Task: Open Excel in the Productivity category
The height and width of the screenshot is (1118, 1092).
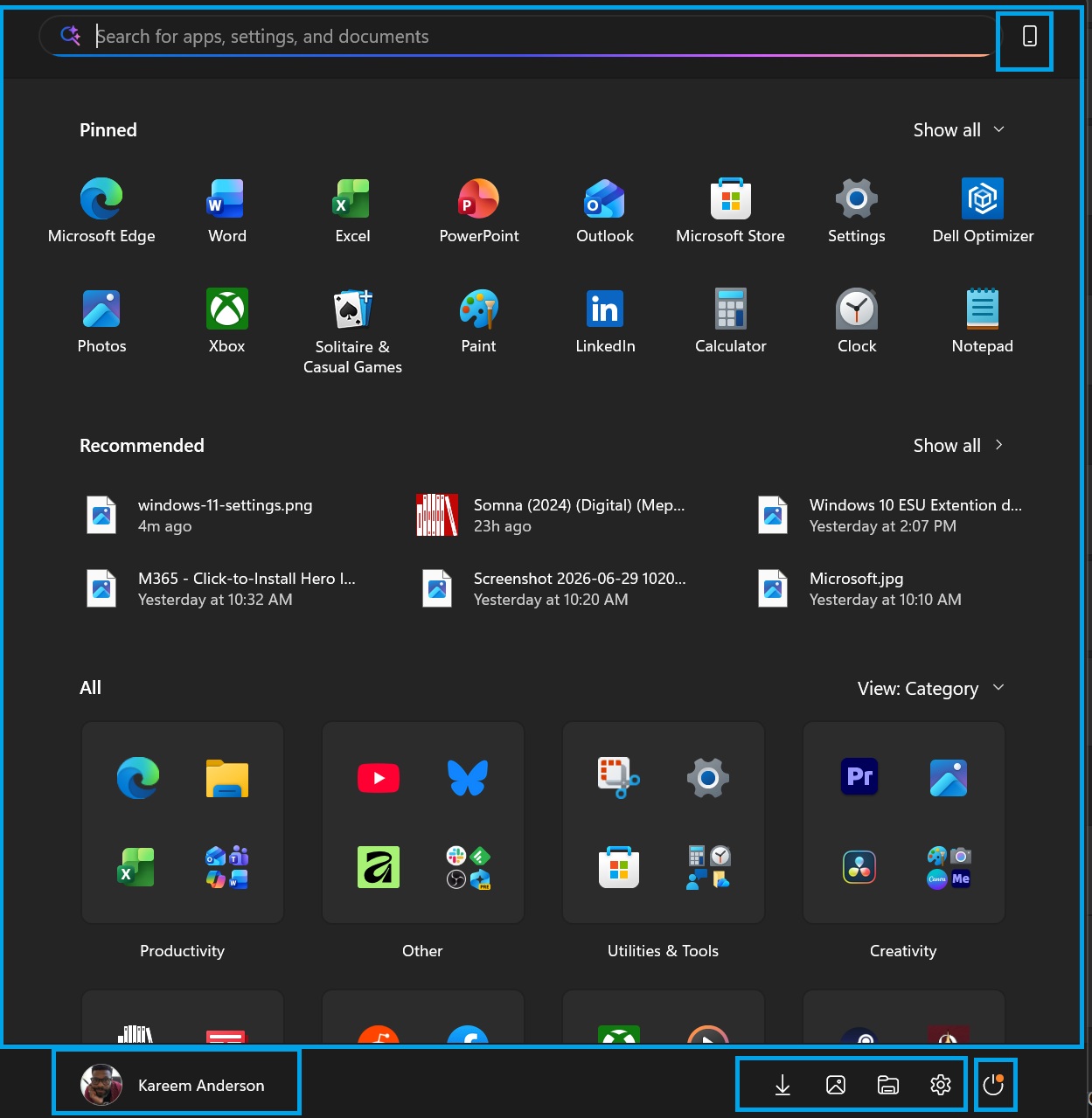Action: (x=138, y=867)
